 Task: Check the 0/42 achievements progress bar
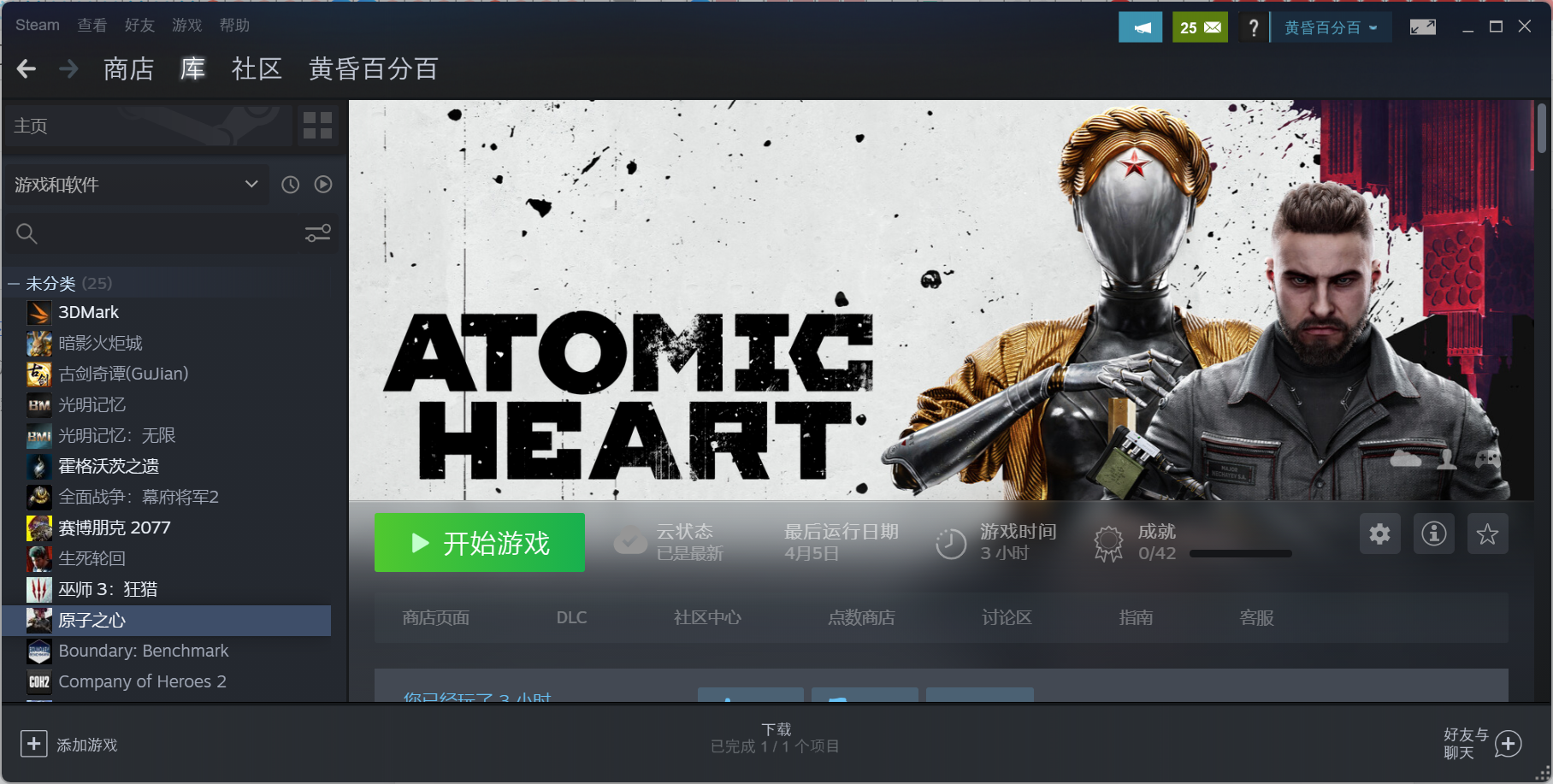[1240, 552]
